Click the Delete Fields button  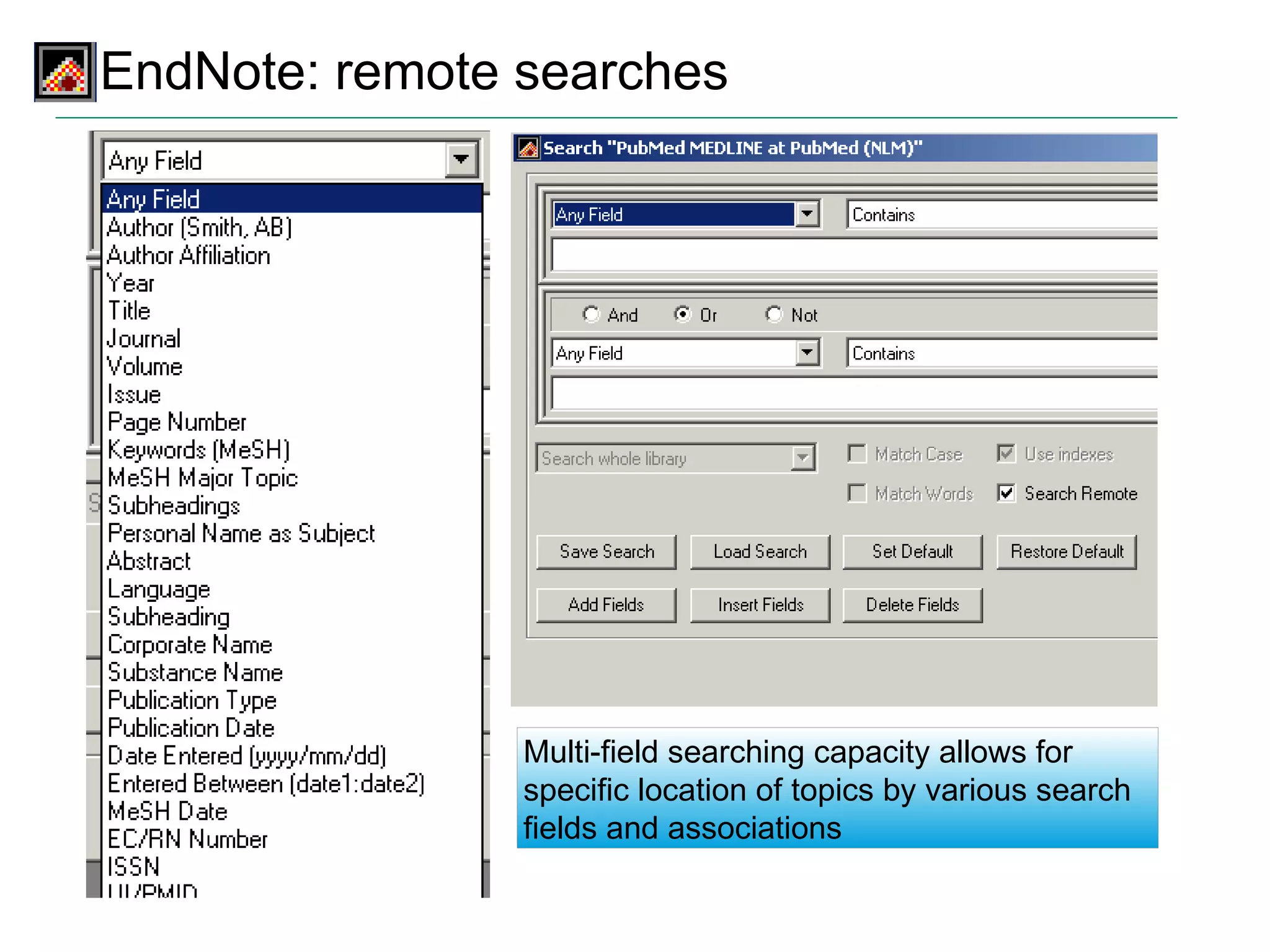pyautogui.click(x=913, y=605)
